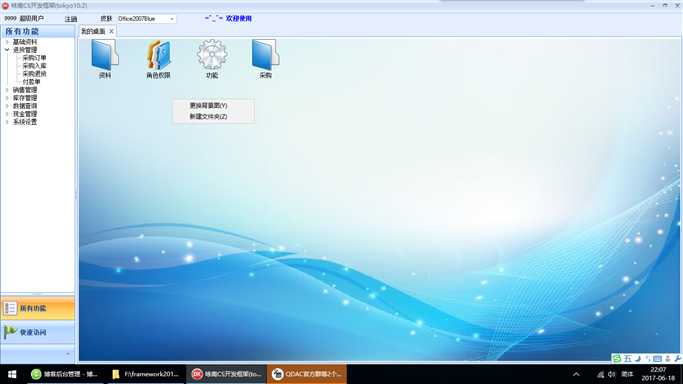Select 基础资料 tree label
Screen dimensions: 683x384
coord(25,42)
